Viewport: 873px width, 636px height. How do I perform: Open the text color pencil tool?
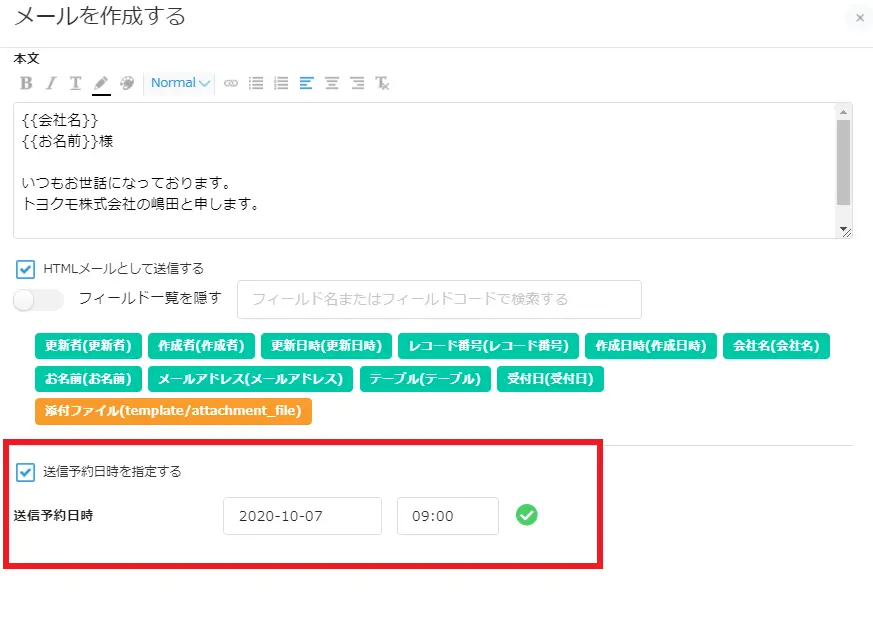tap(101, 84)
